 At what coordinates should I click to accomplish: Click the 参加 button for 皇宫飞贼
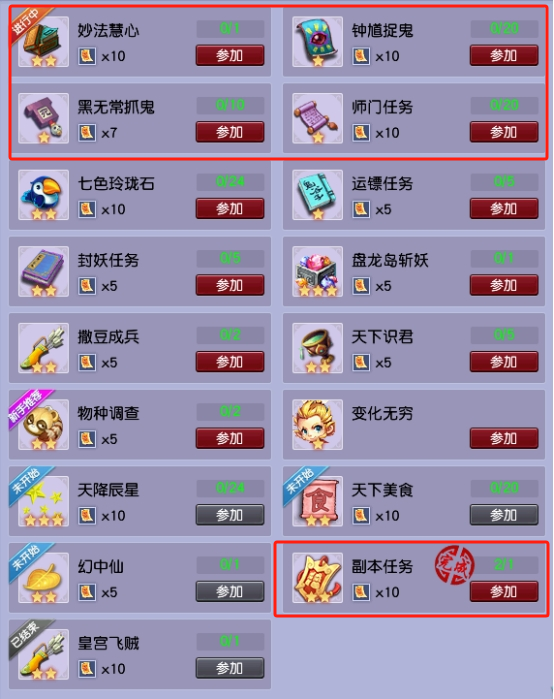point(230,668)
